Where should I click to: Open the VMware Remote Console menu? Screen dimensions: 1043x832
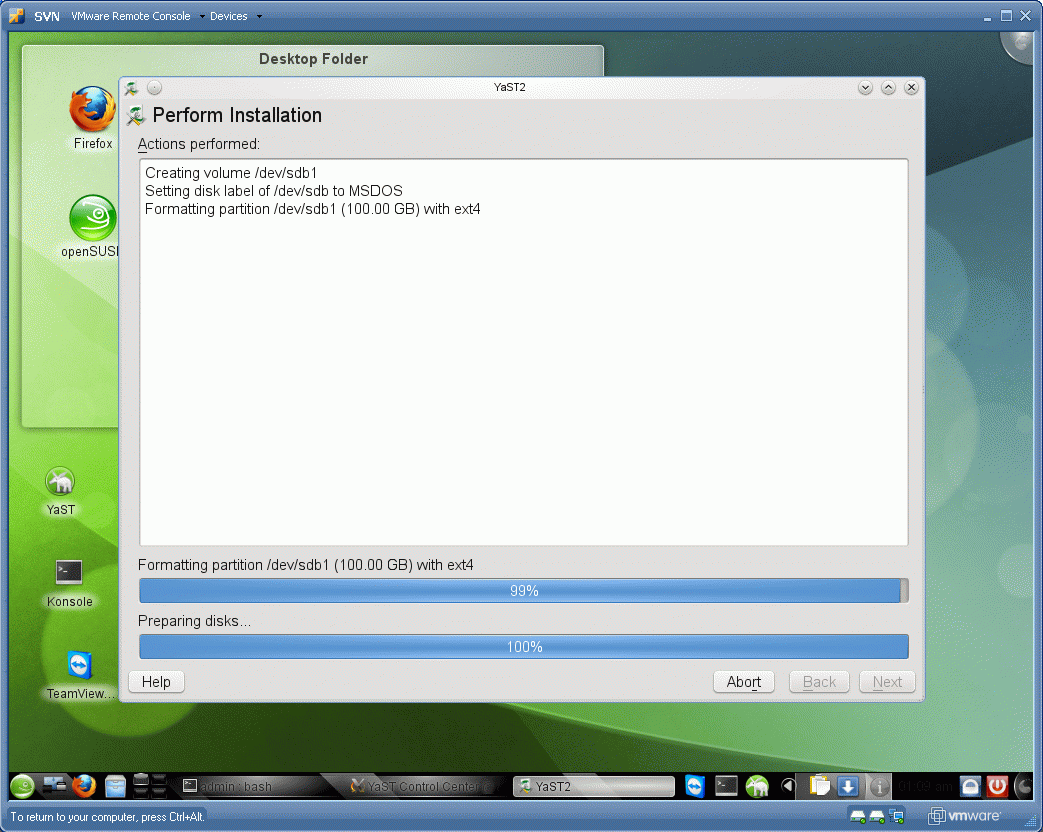click(x=137, y=16)
